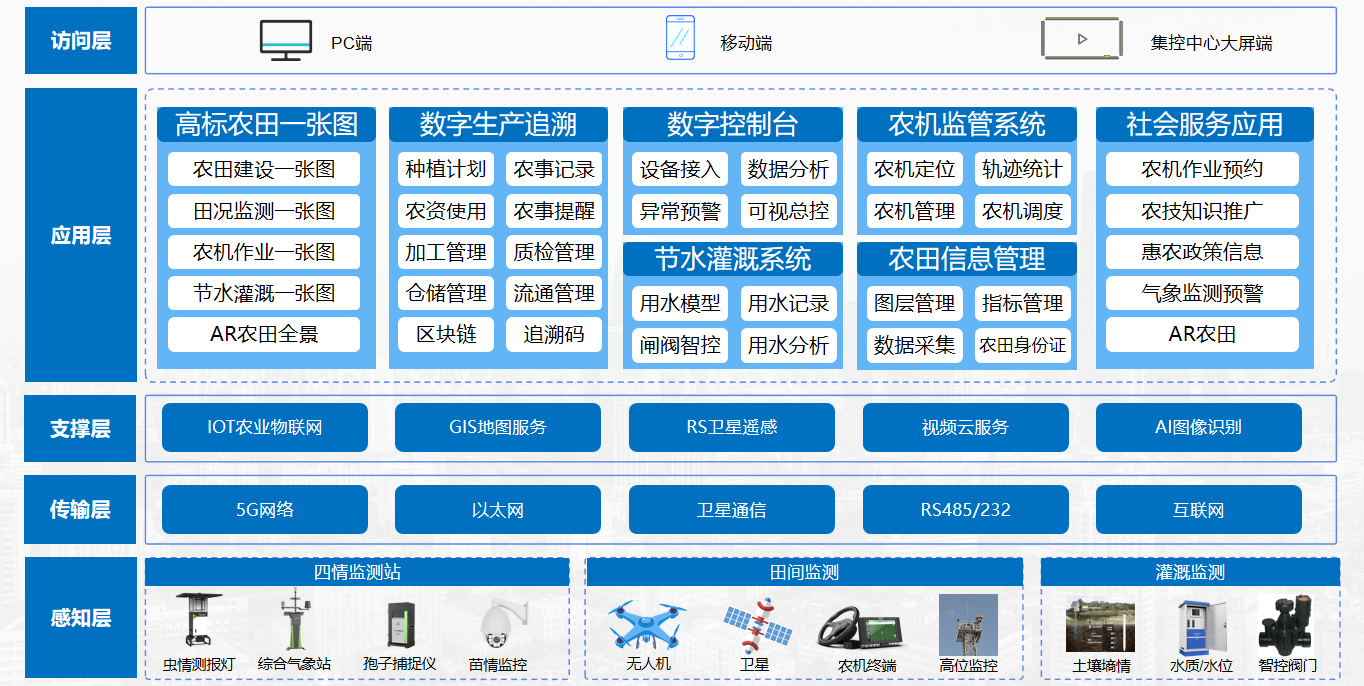Click the 种植计划 button

point(446,169)
